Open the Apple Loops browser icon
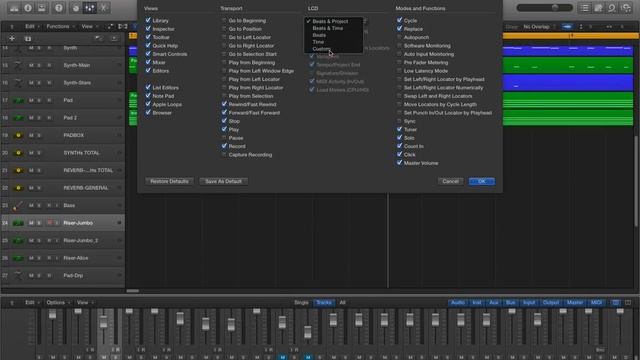The height and width of the screenshot is (360, 640). pos(612,8)
